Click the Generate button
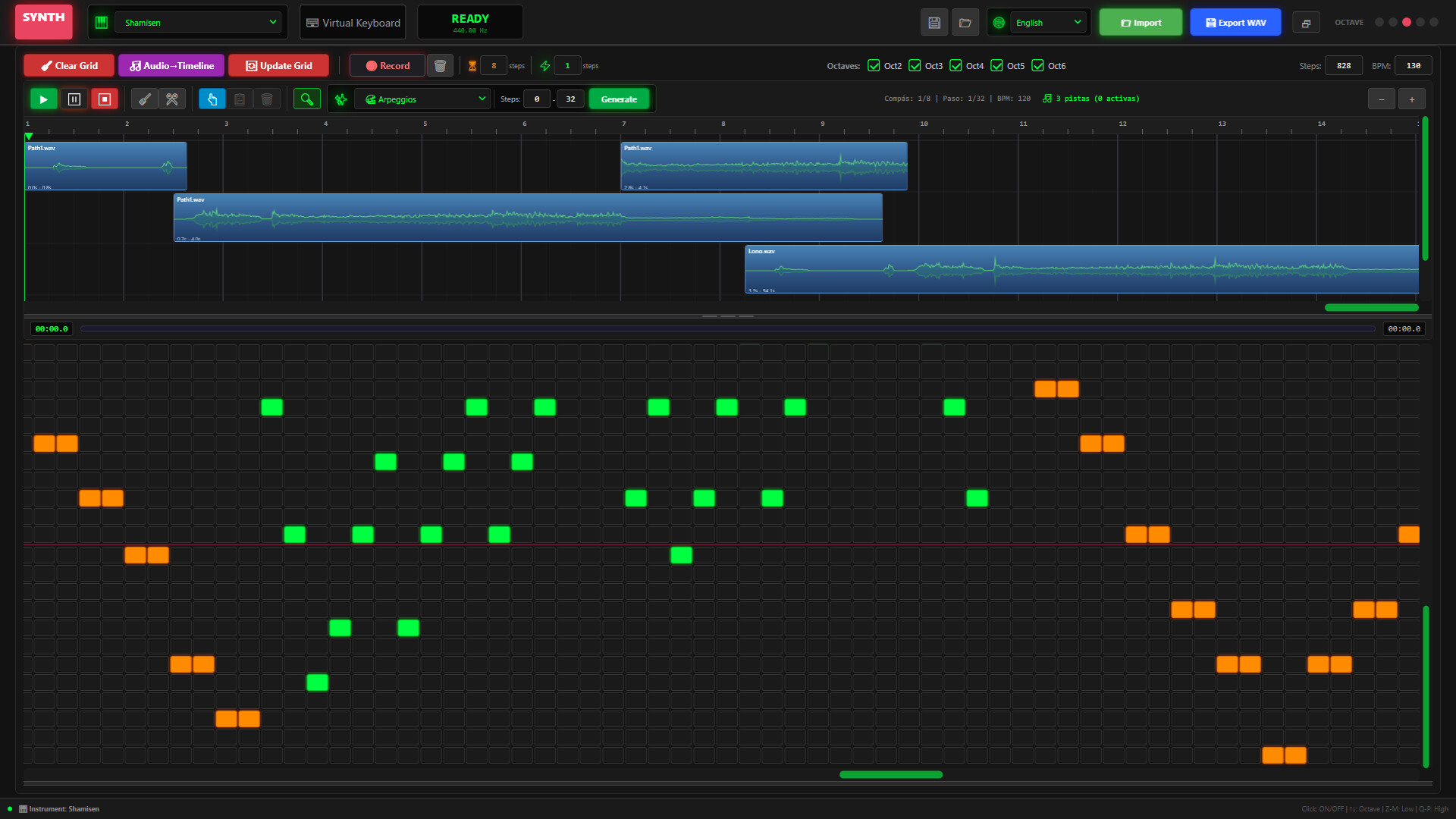Image resolution: width=1456 pixels, height=819 pixels. point(619,99)
